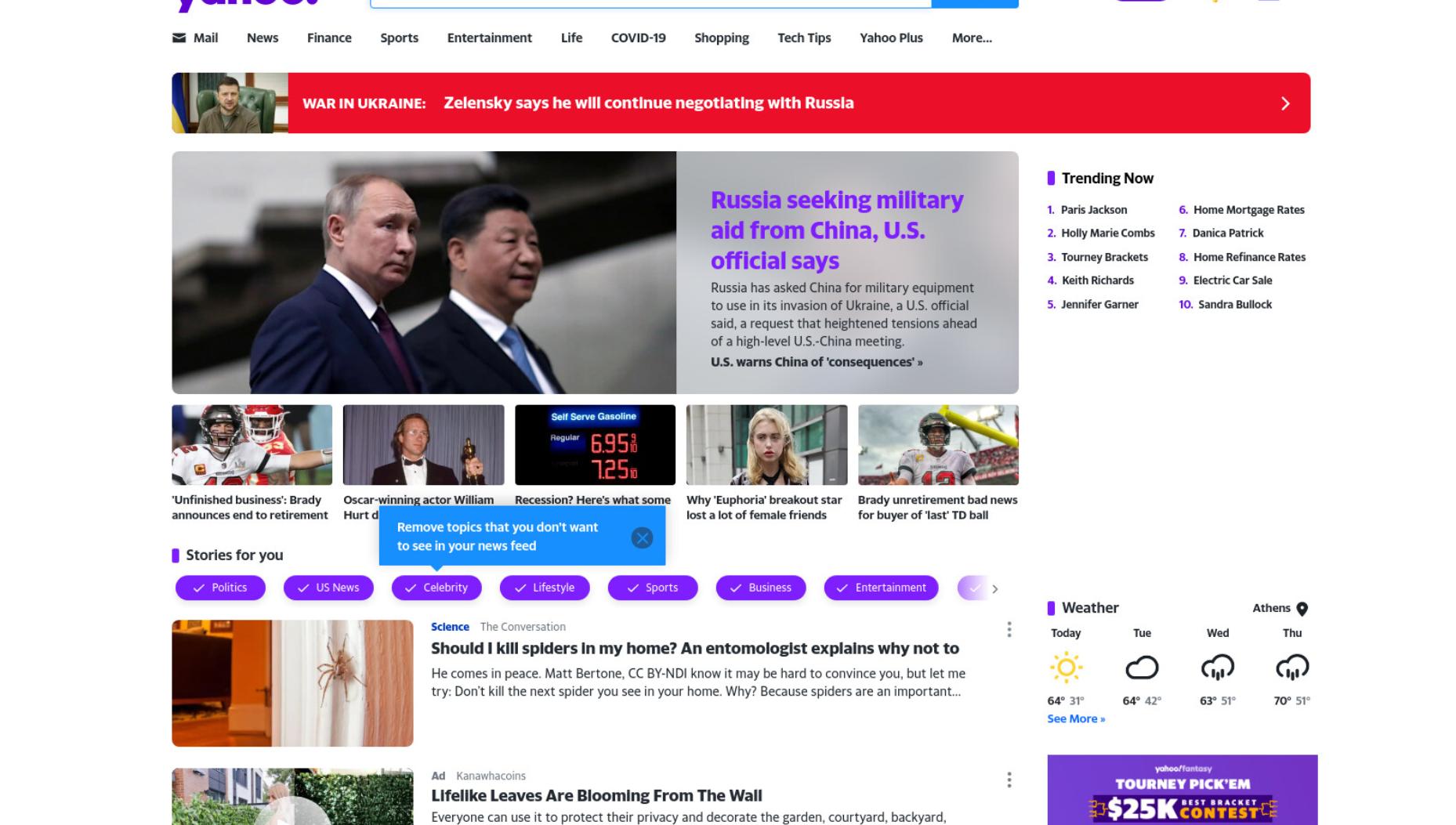Open the spider on wall story image
The image size is (1456, 825).
coord(292,683)
